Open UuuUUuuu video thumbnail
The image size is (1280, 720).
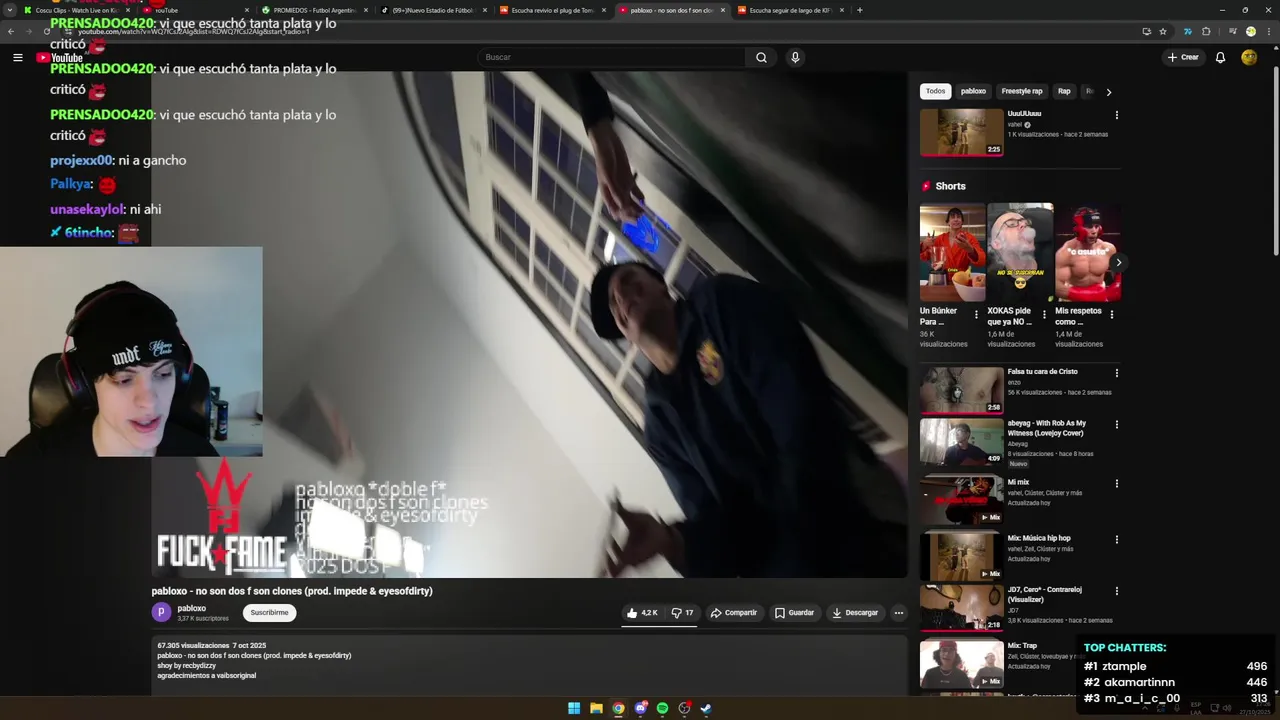point(961,132)
